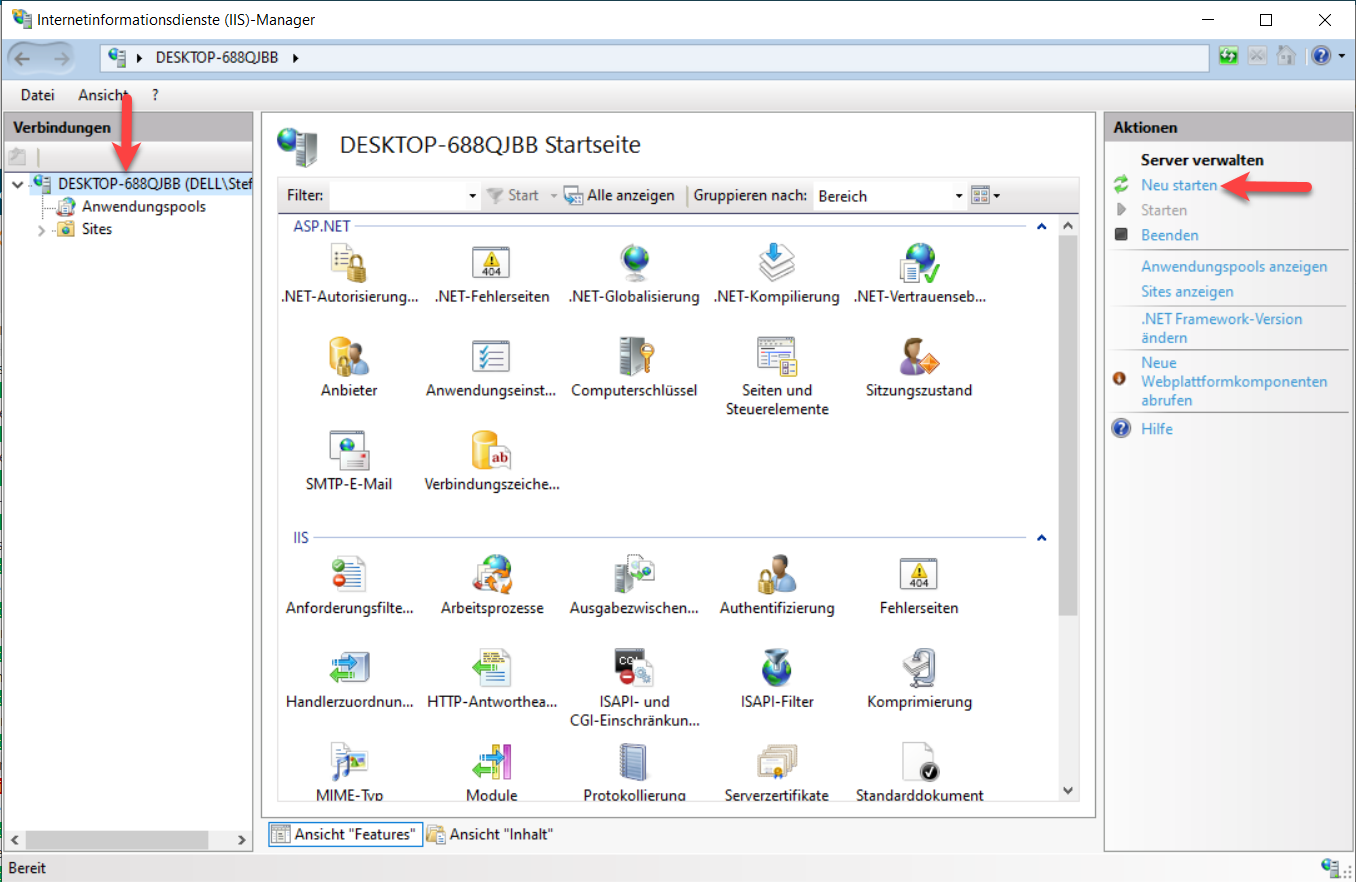1356x882 pixels.
Task: Switch to Ansicht "Inhalt" tab
Action: [x=491, y=834]
